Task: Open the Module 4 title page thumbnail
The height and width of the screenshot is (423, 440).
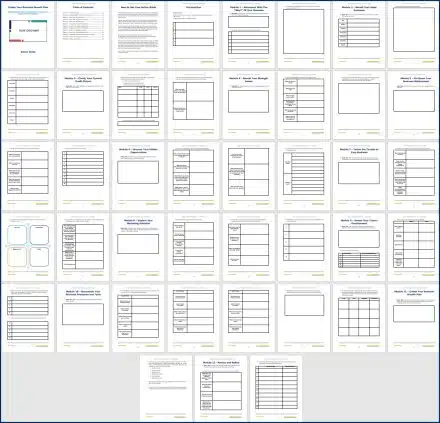Action: (249, 105)
